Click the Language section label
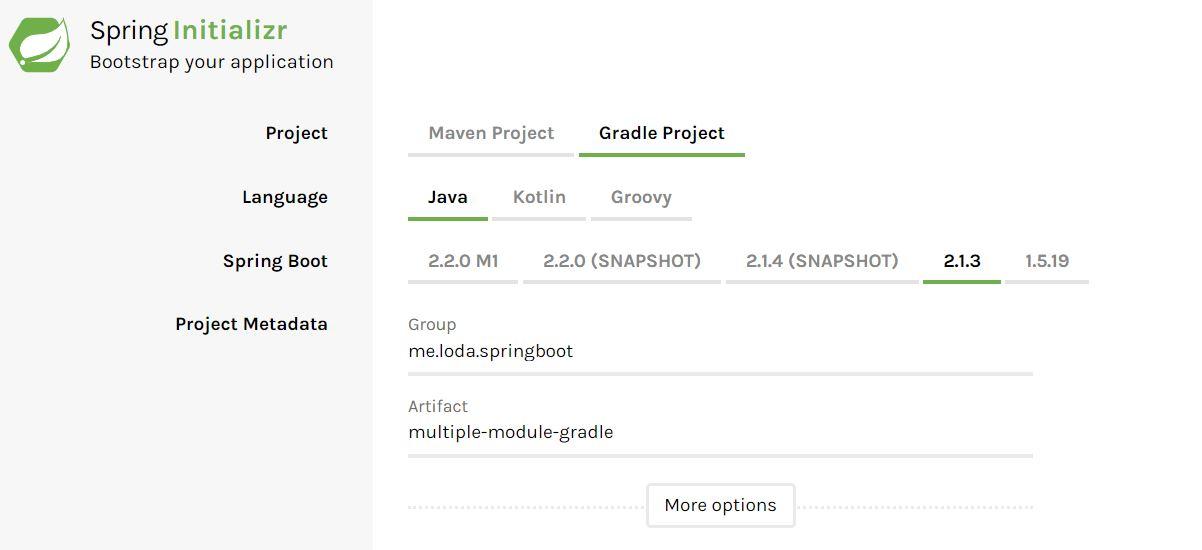Image resolution: width=1202 pixels, height=550 pixels. 284,197
